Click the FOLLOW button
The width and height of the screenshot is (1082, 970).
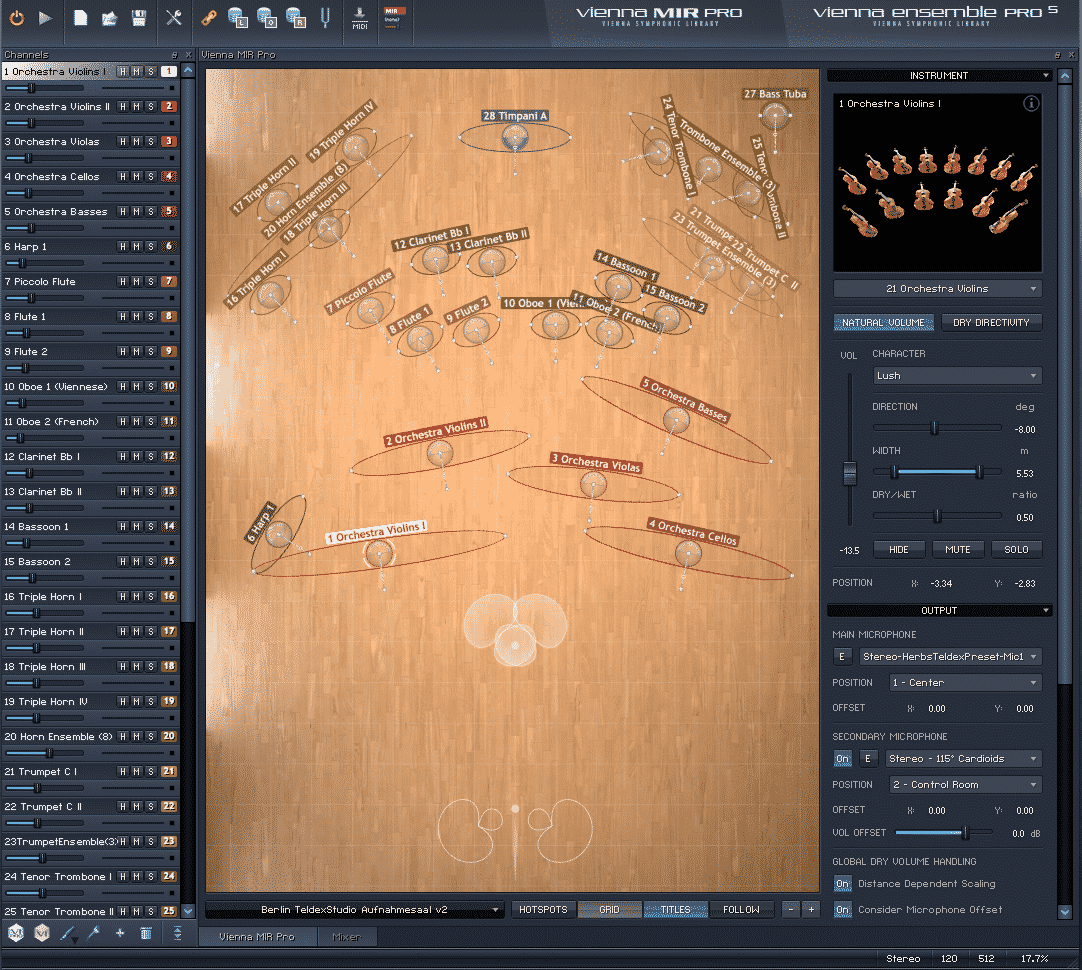[741, 910]
